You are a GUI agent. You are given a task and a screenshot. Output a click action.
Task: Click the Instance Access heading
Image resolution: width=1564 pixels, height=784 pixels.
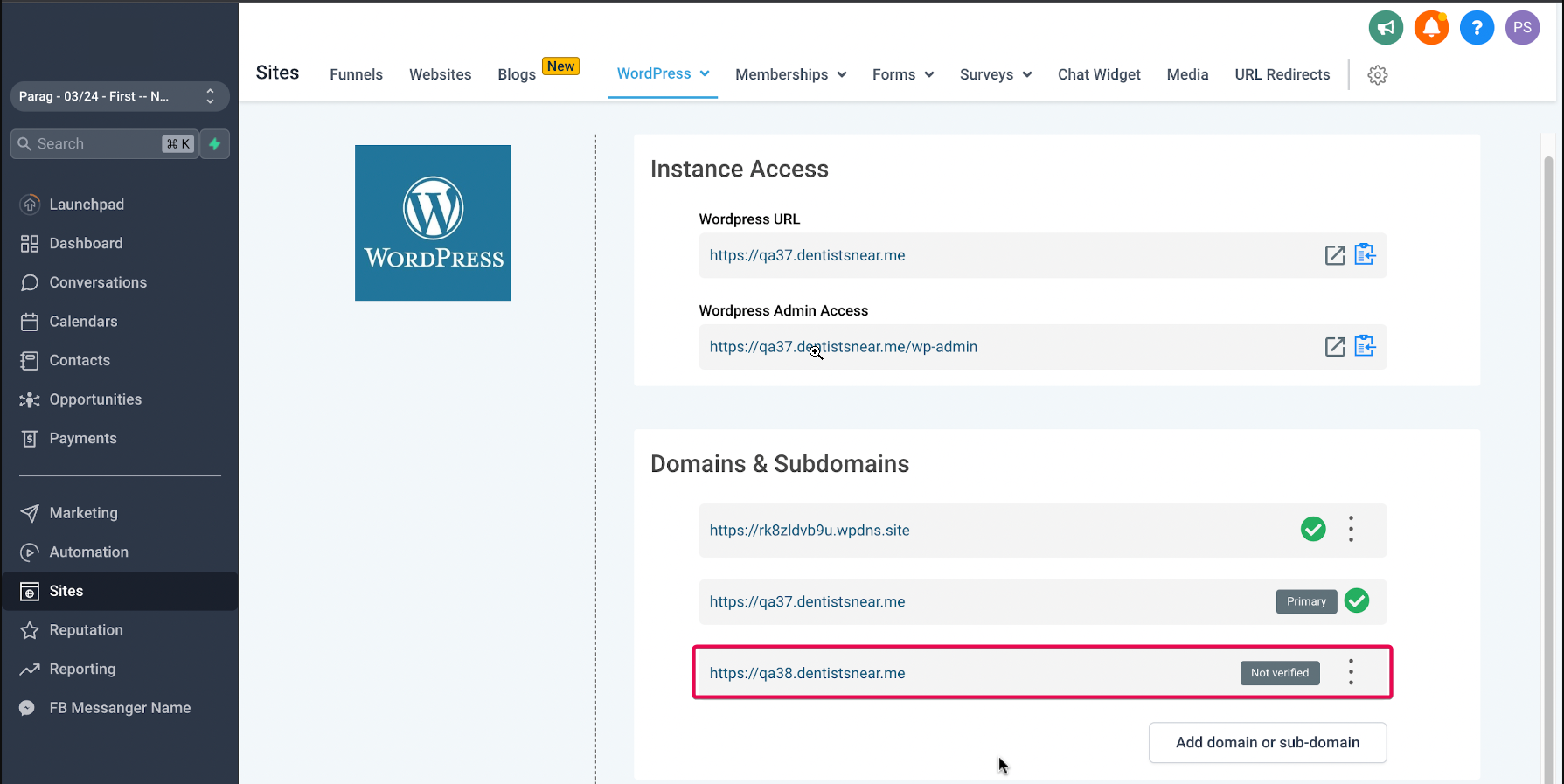click(739, 169)
